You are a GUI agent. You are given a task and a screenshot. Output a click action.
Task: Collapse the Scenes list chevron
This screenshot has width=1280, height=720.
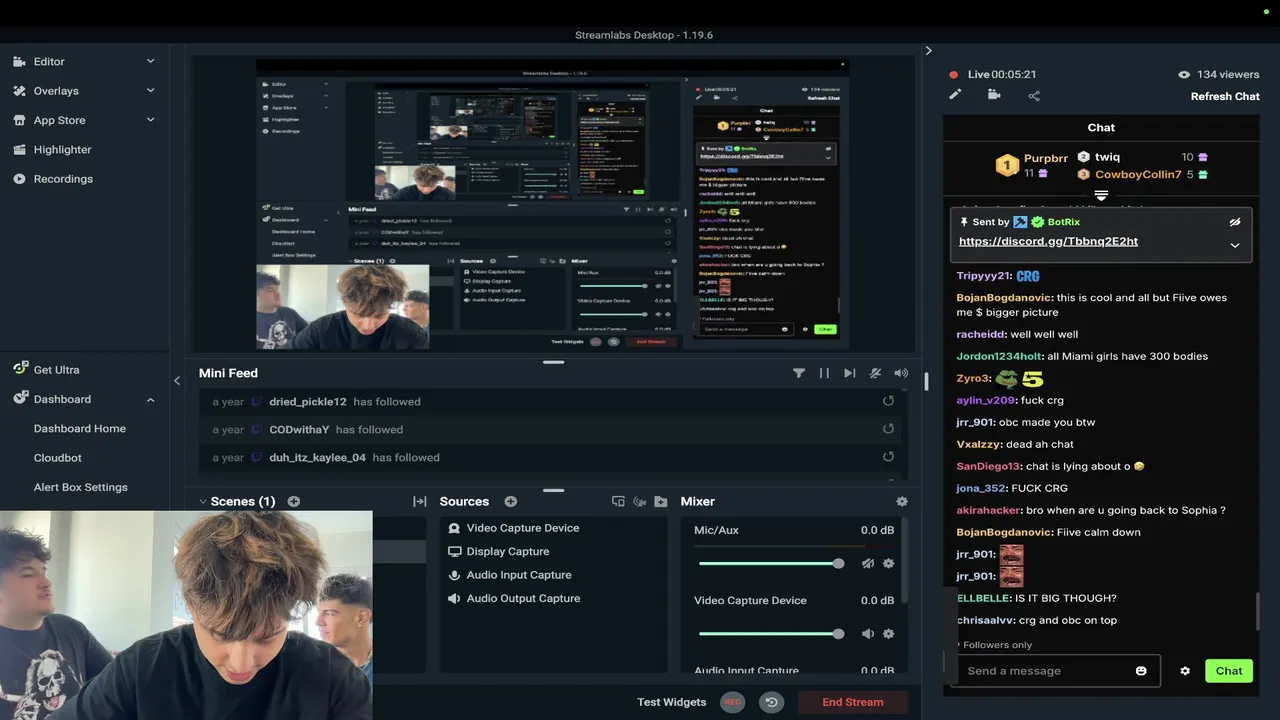(x=203, y=501)
